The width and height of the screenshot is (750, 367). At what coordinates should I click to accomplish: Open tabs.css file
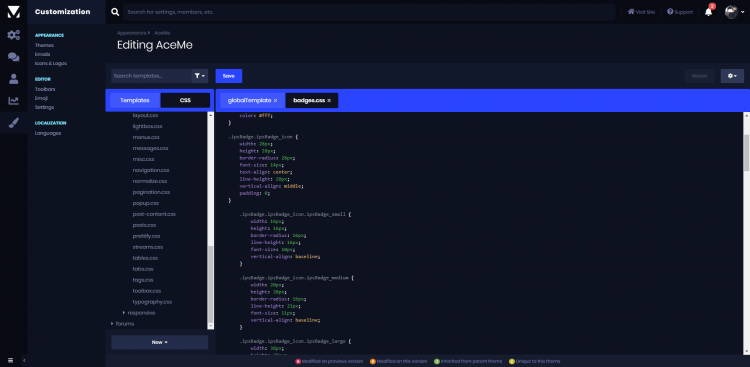pyautogui.click(x=143, y=269)
